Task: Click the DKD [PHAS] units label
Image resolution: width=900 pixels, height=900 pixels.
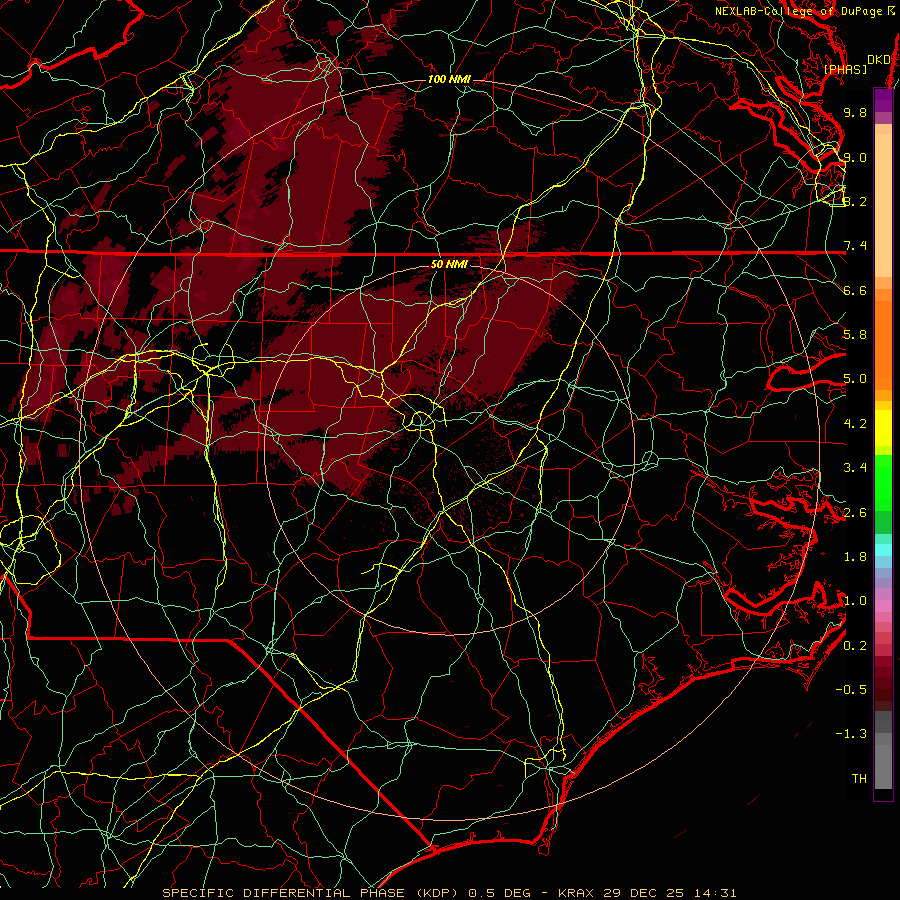Action: (856, 64)
